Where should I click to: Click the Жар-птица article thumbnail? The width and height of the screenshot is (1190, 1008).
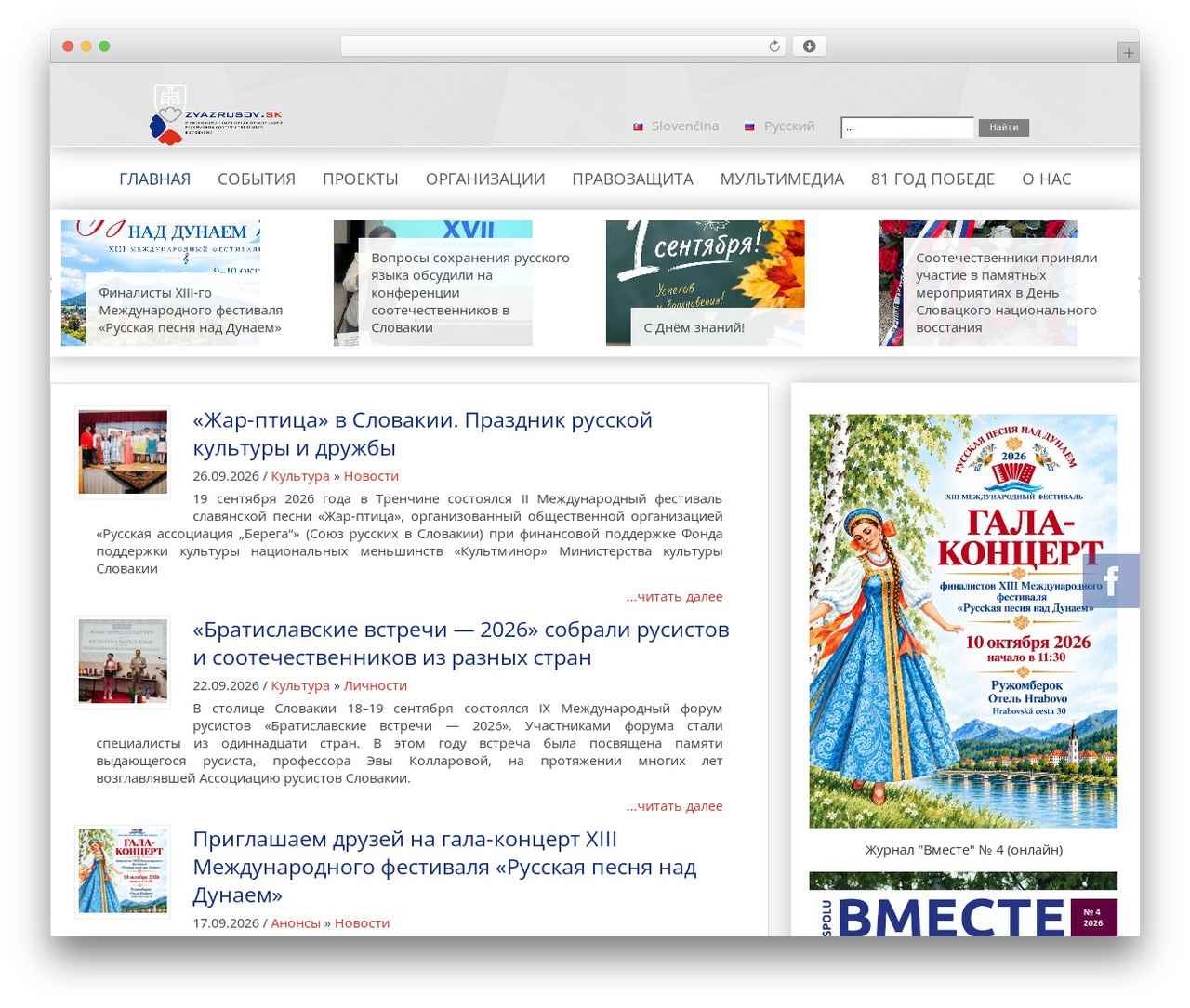pos(123,452)
